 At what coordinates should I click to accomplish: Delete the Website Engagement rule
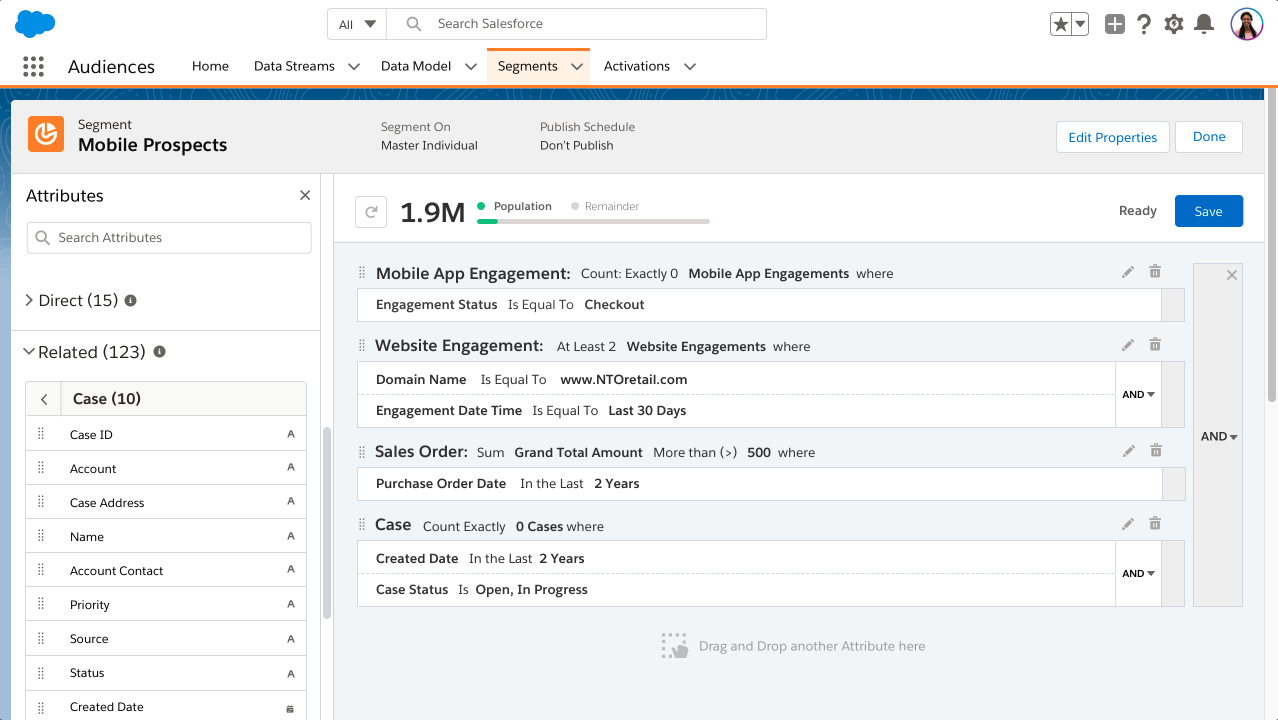(x=1155, y=345)
